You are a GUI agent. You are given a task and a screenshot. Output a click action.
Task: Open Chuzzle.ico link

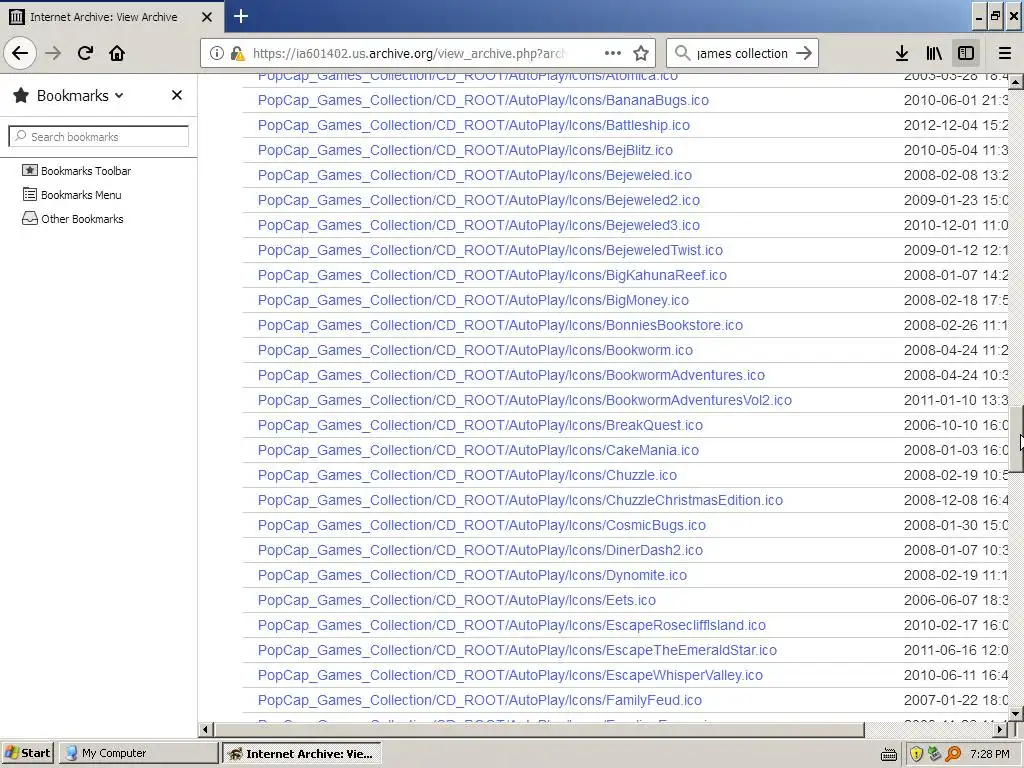point(468,475)
